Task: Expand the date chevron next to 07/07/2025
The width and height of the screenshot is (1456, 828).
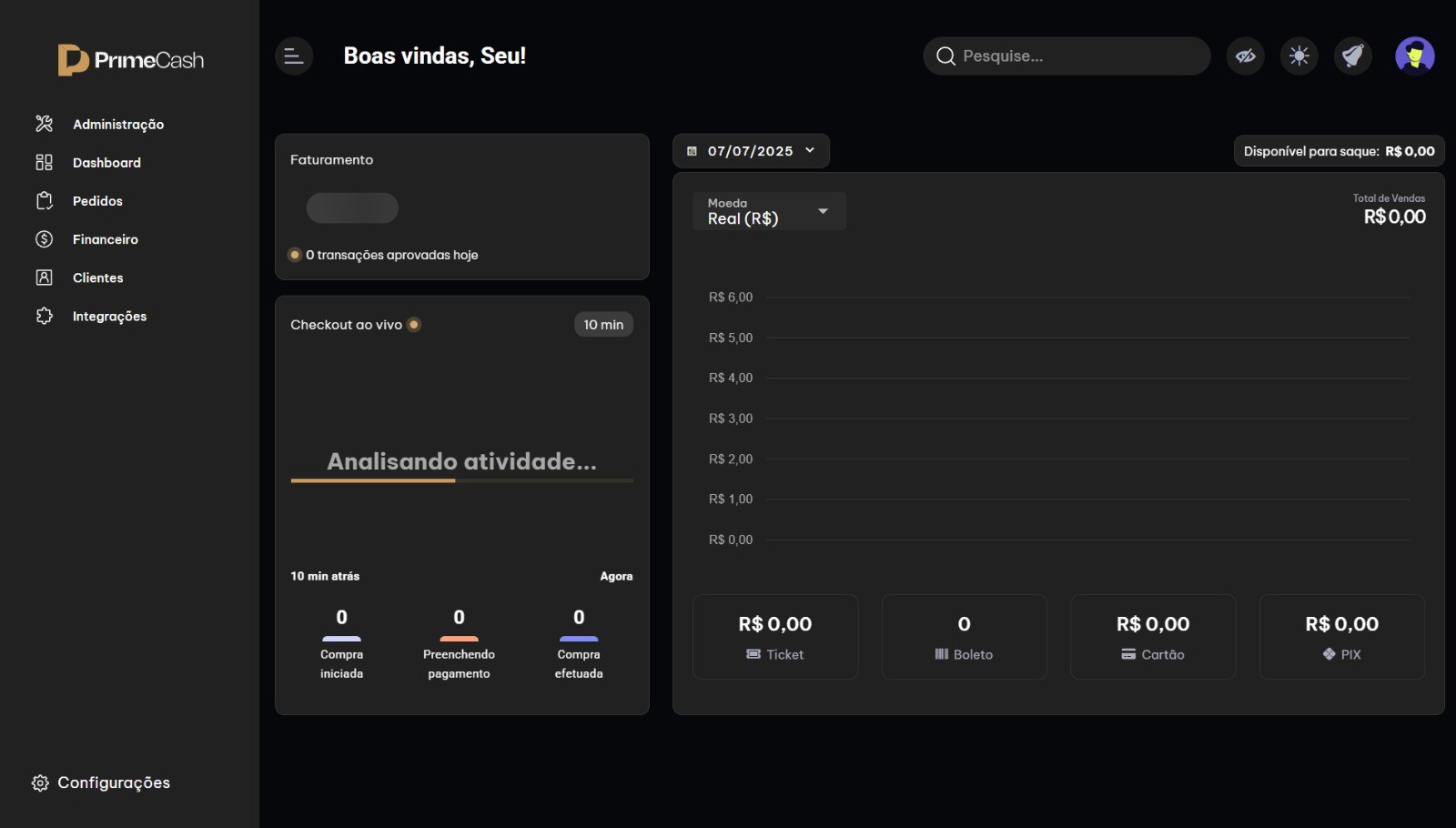Action: [810, 150]
